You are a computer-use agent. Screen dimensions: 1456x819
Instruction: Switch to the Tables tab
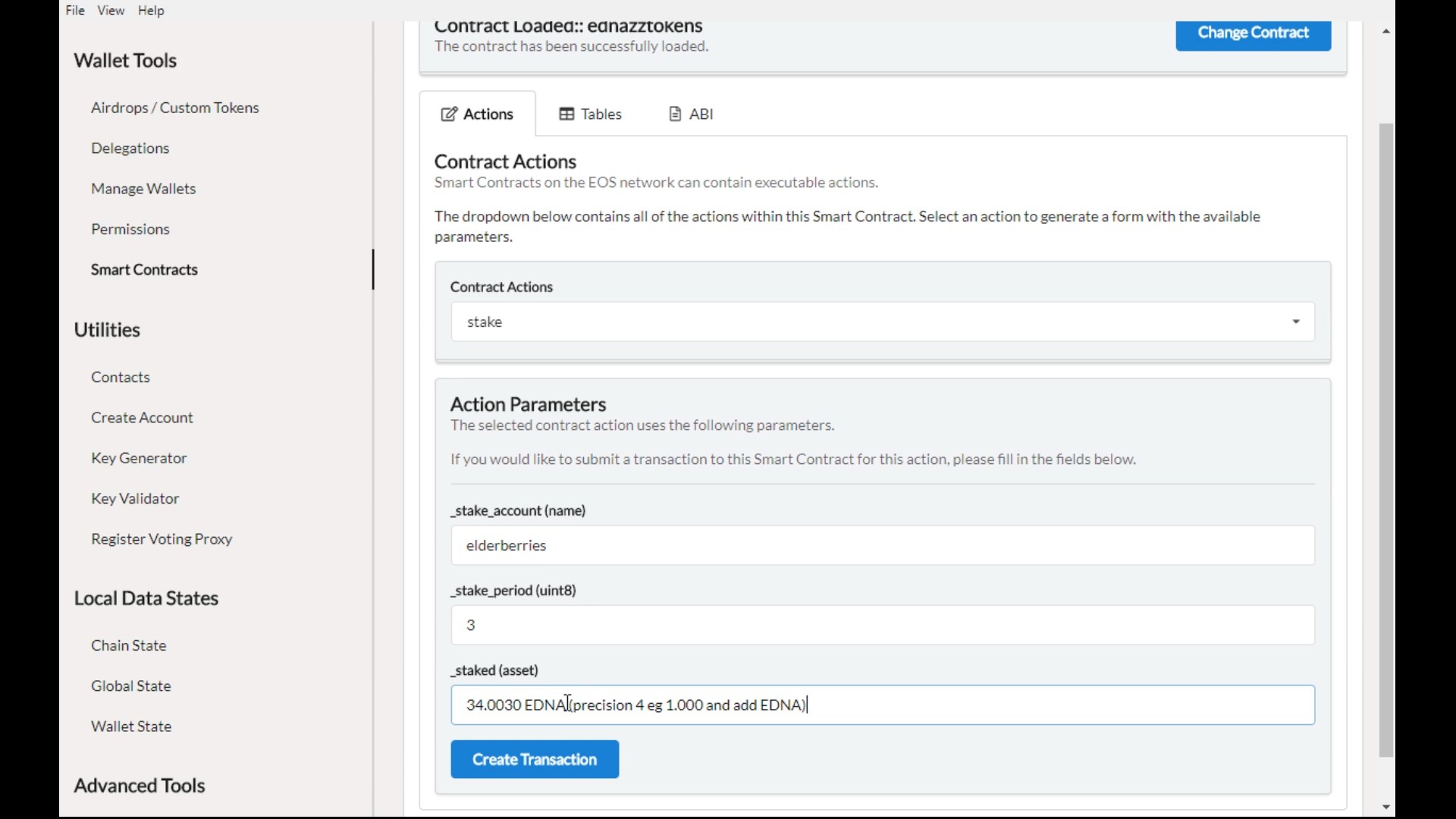click(591, 115)
